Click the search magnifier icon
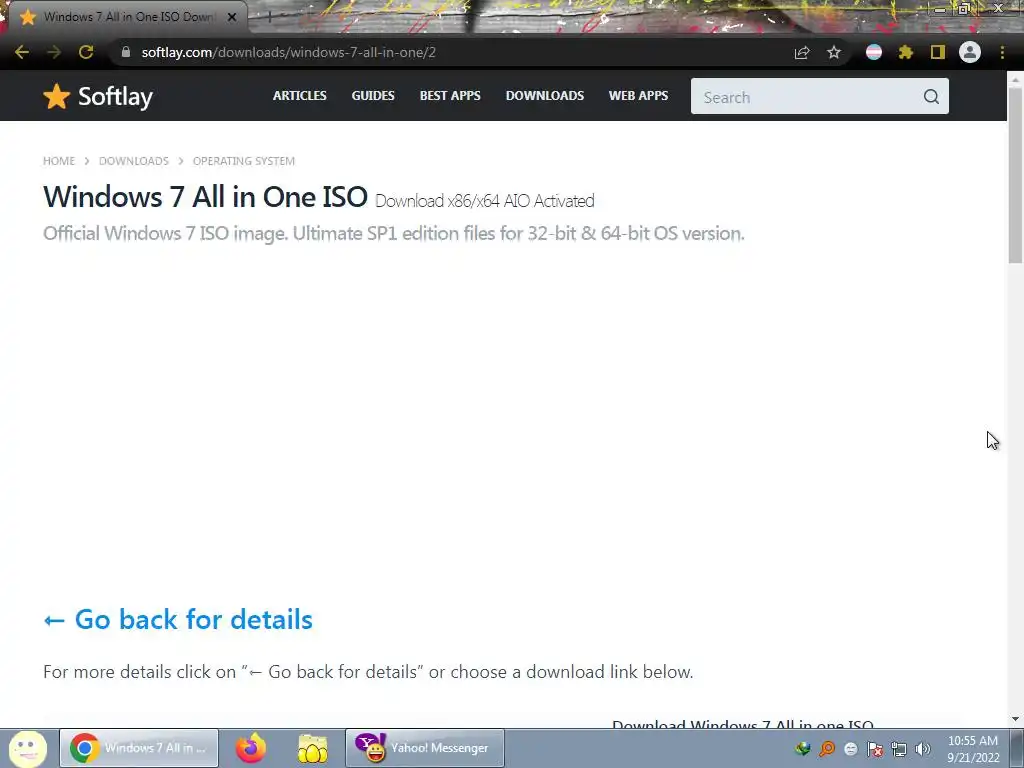 click(x=931, y=97)
